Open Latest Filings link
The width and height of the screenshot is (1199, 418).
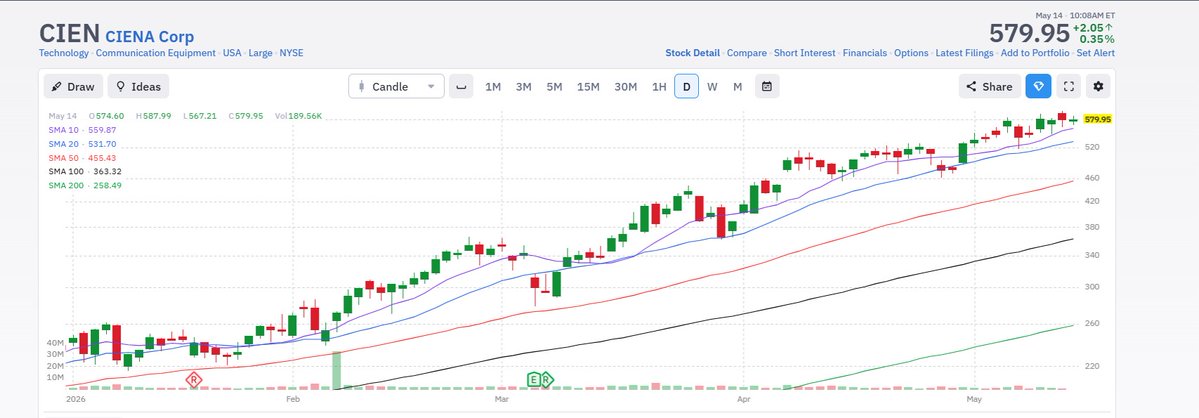pyautogui.click(x=964, y=53)
